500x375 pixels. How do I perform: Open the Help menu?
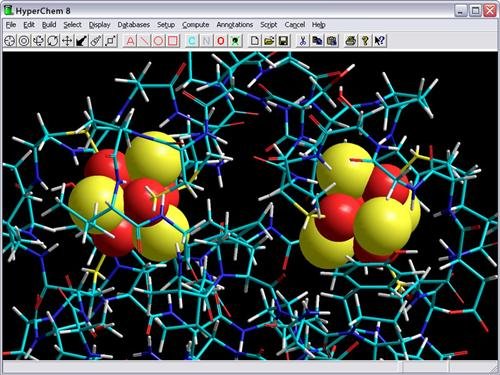[318, 25]
